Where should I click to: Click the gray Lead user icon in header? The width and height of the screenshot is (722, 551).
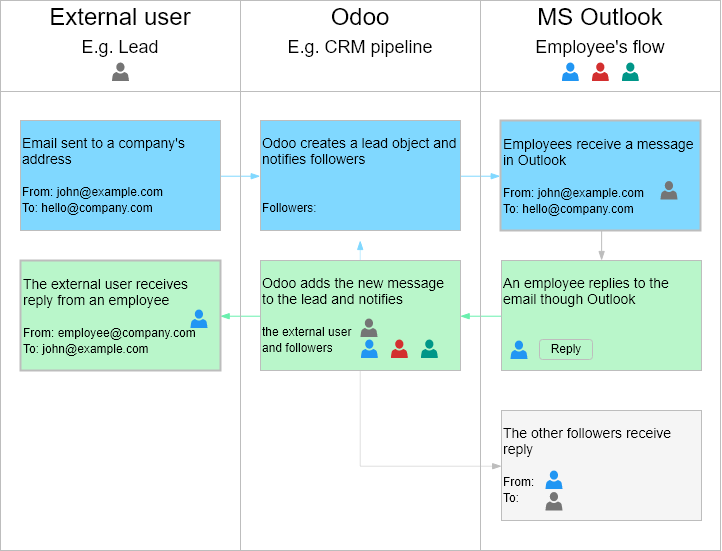click(120, 72)
